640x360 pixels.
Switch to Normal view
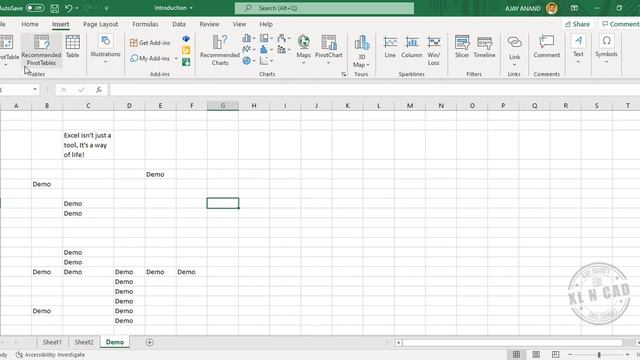(x=516, y=354)
